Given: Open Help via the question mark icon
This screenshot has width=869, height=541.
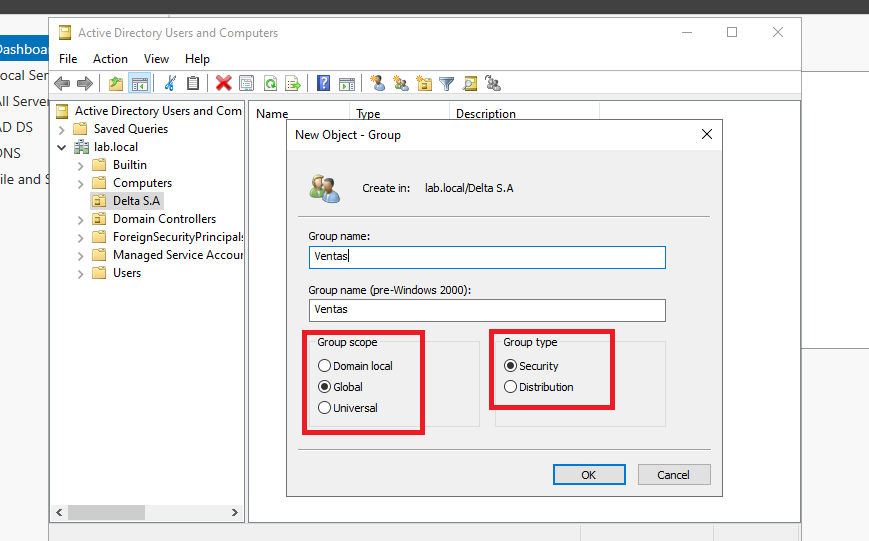Looking at the screenshot, I should point(324,84).
